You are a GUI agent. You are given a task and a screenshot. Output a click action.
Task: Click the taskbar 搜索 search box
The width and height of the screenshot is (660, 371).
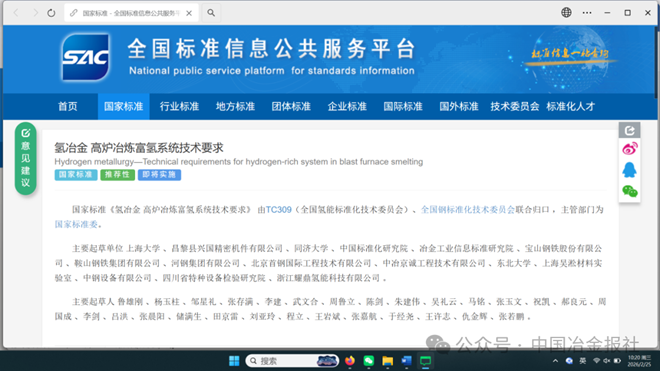292,361
